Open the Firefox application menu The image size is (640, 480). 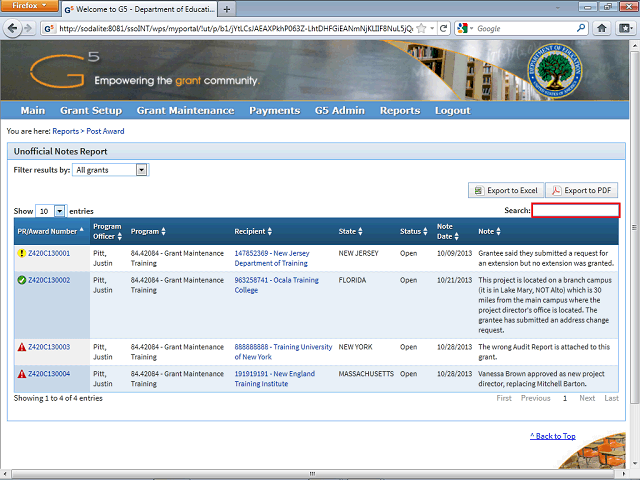30,7
